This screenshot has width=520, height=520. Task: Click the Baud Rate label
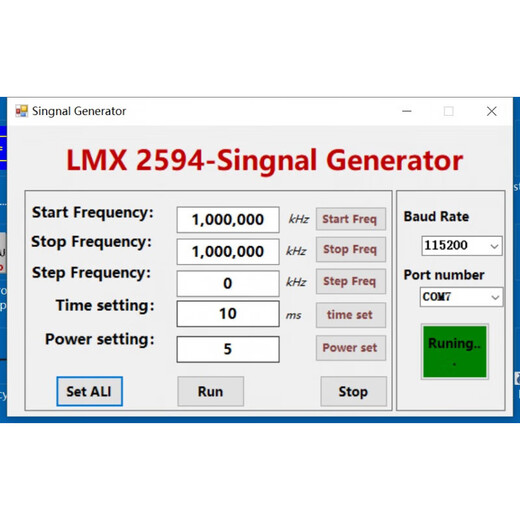click(x=436, y=217)
